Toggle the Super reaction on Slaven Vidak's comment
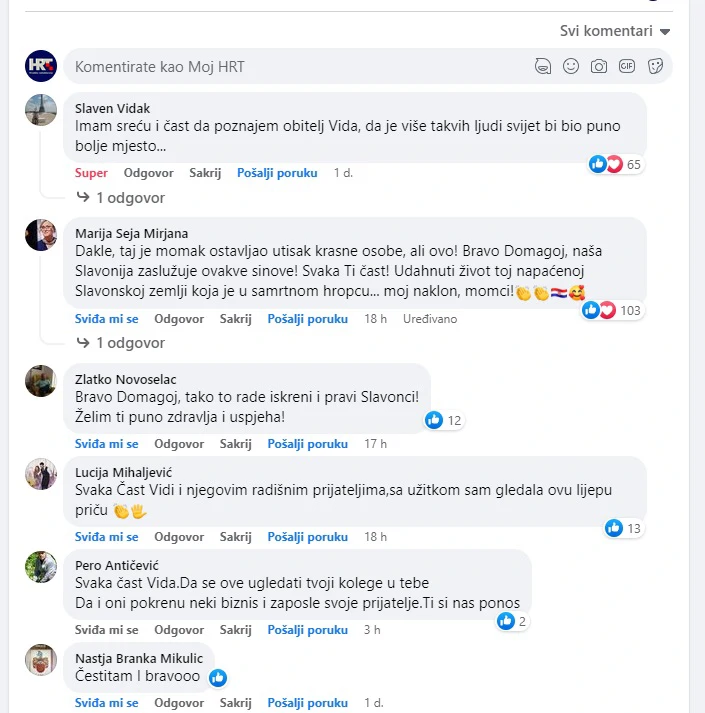The image size is (705, 713). [x=91, y=173]
